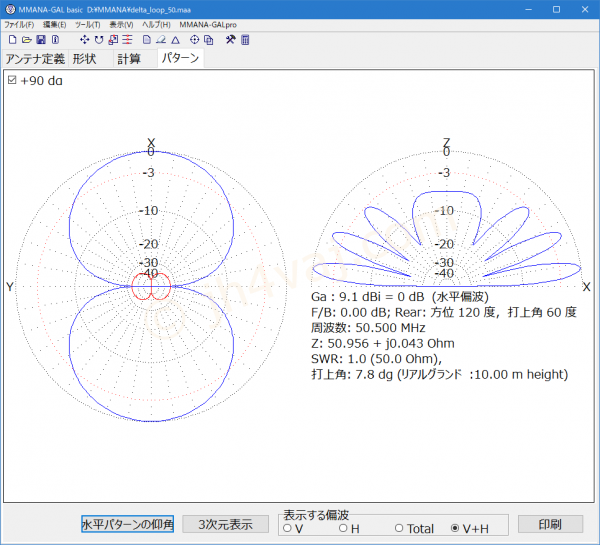Viewport: 600px width, 545px height.
Task: Click the crosshair target toolbar icon
Action: coord(194,40)
